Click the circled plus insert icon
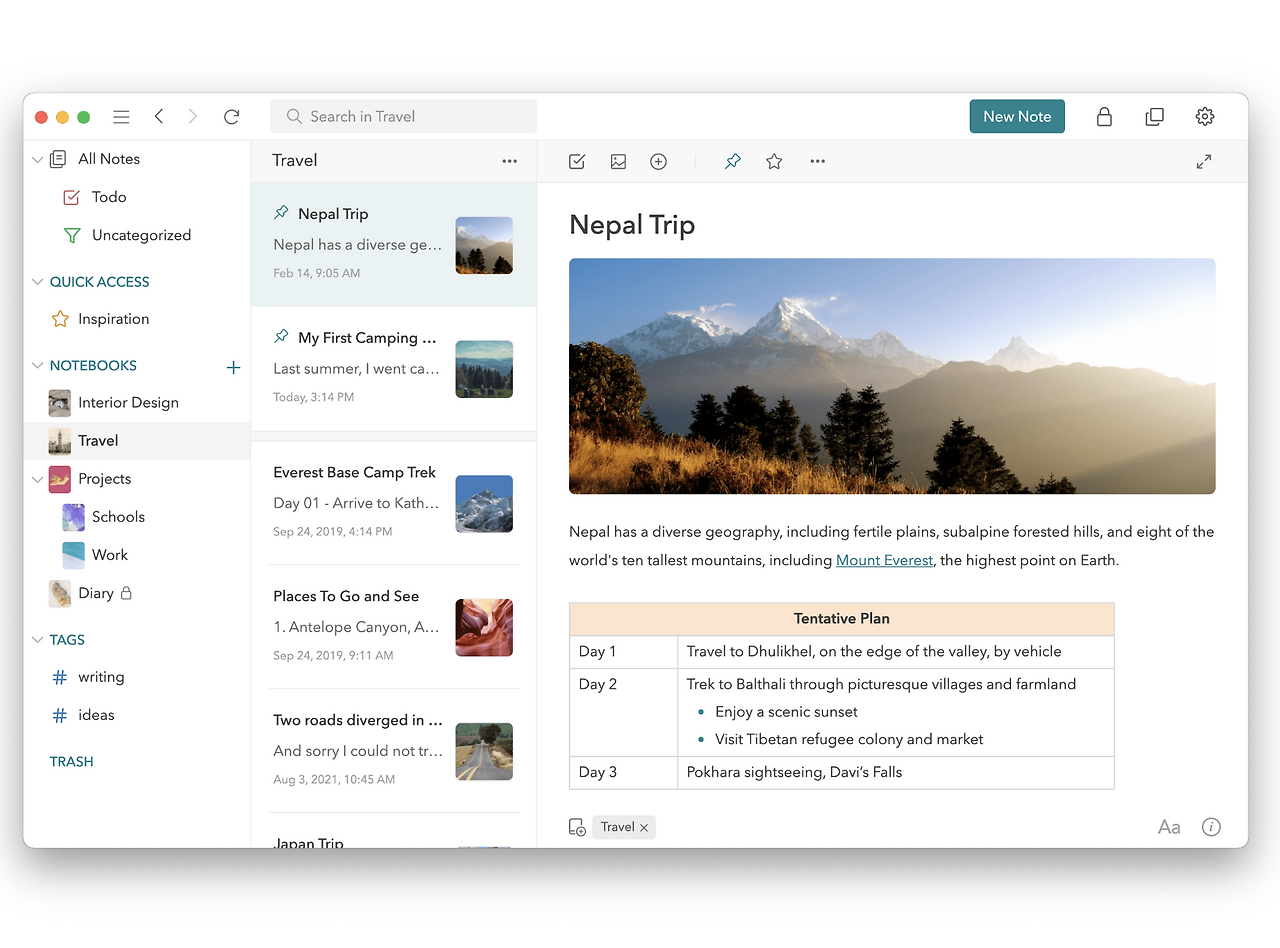 click(658, 161)
